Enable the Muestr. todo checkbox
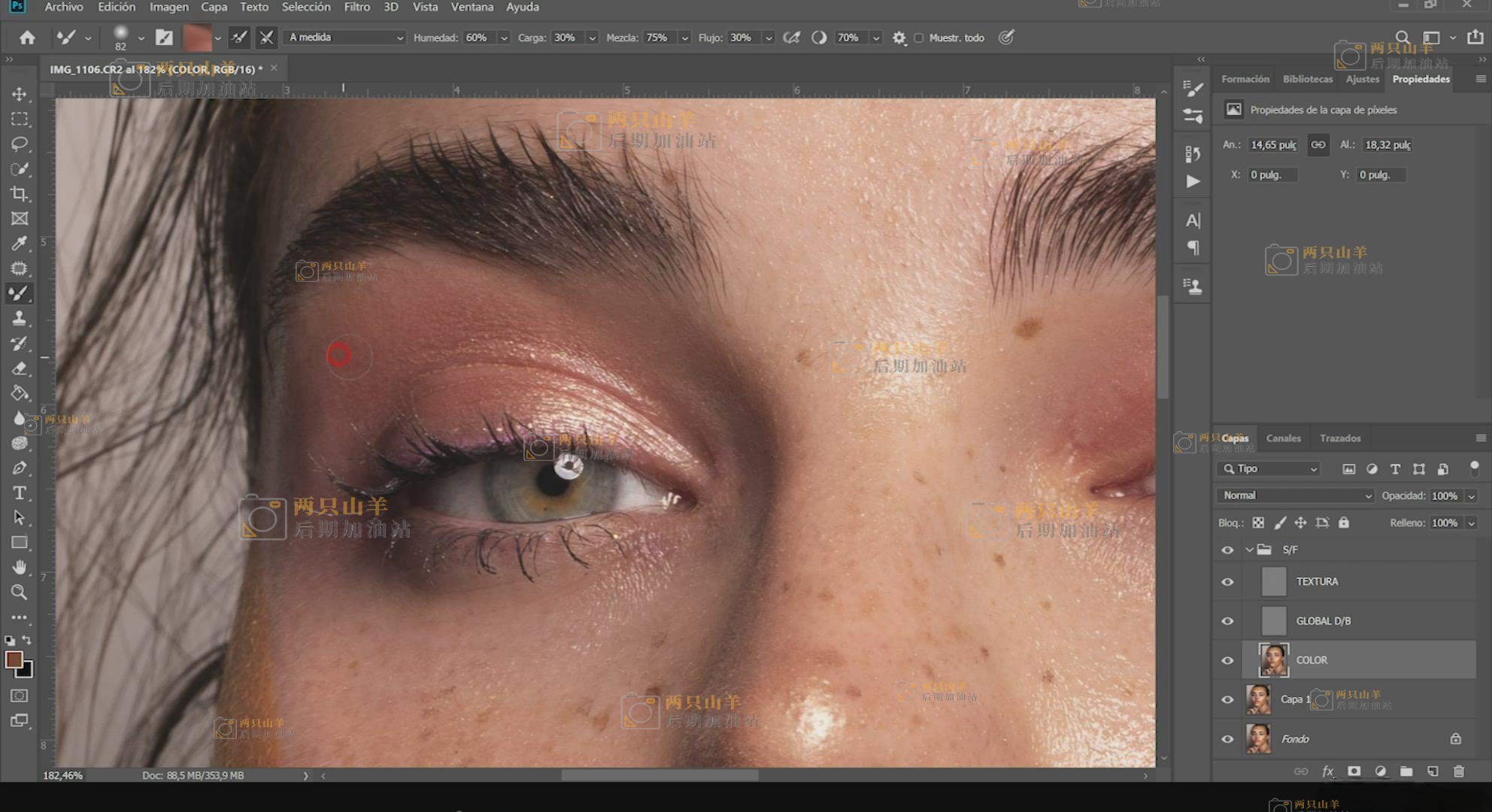The image size is (1492, 812). 918,38
